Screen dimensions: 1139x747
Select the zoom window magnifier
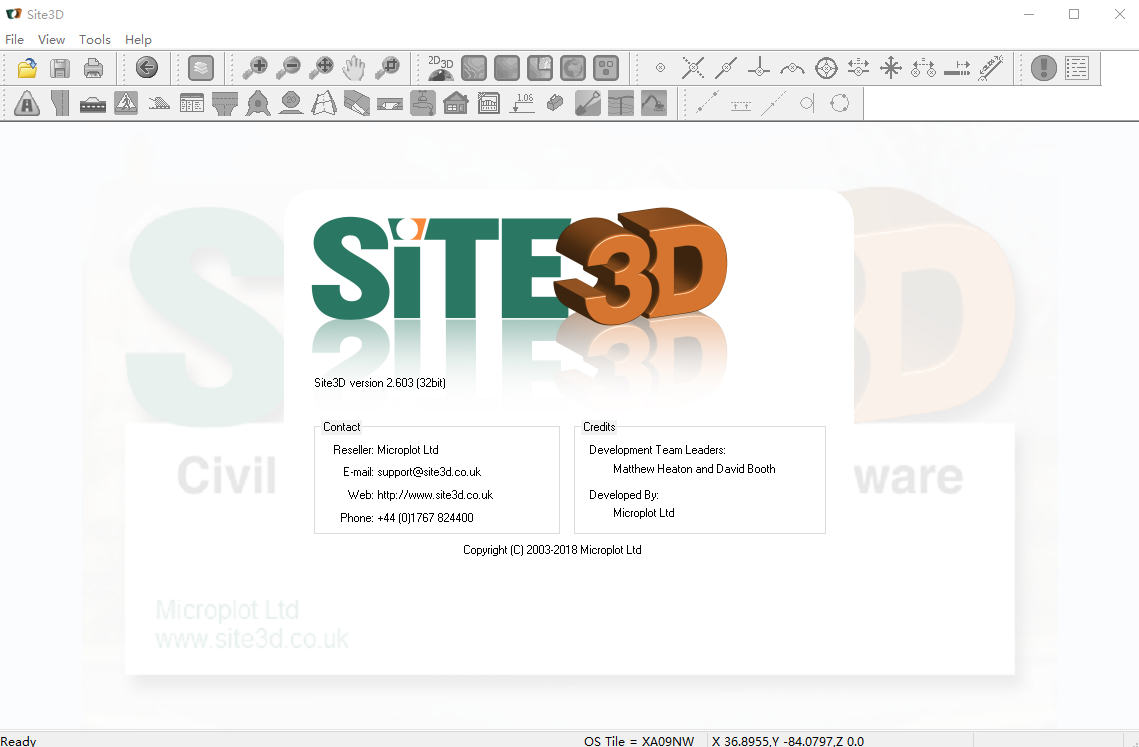(387, 68)
